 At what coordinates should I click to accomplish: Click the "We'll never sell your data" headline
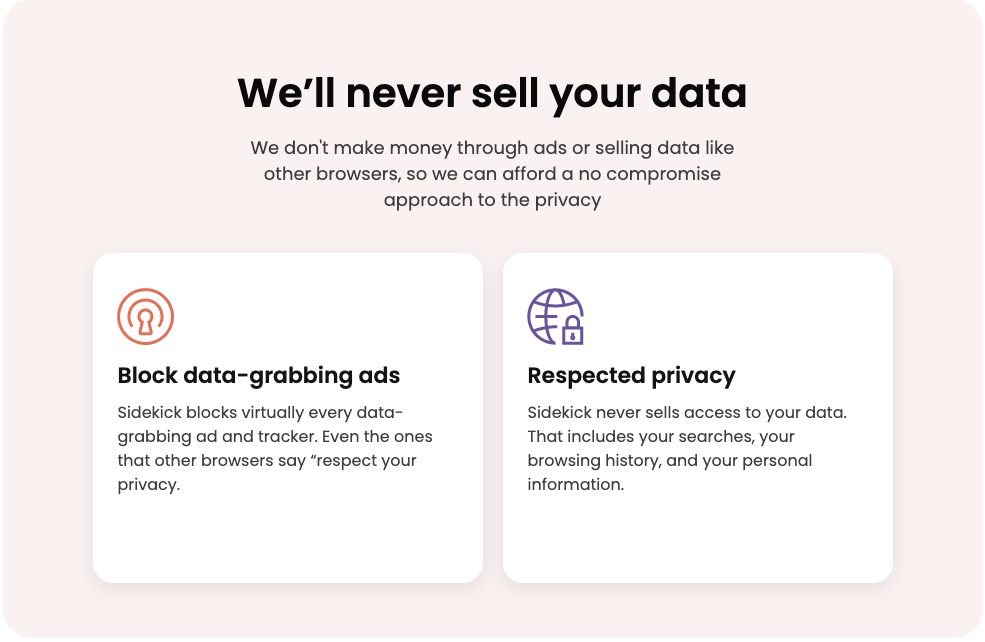click(x=492, y=93)
